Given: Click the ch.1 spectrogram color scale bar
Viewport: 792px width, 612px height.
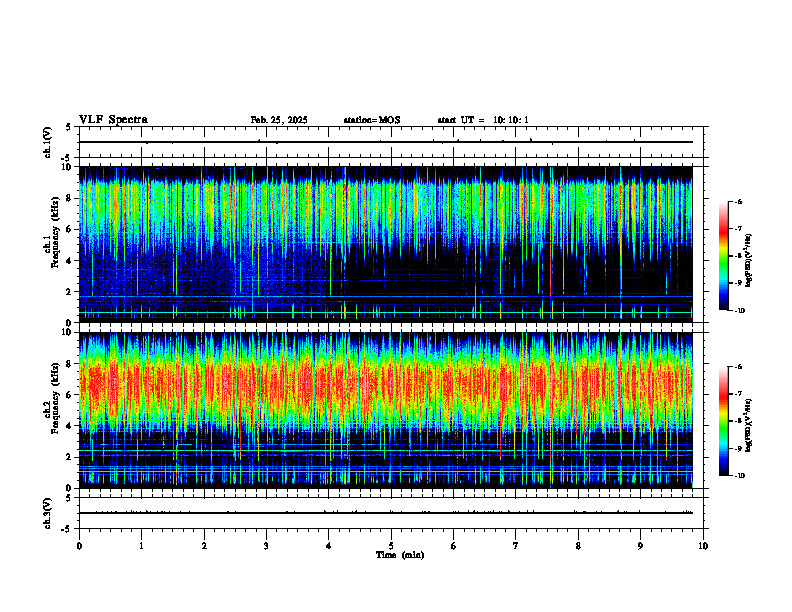Looking at the screenshot, I should point(724,256).
